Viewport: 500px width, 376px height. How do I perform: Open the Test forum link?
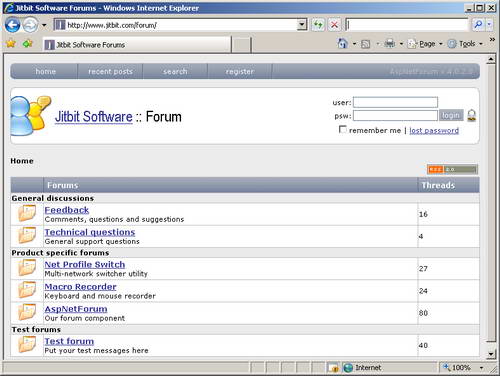coord(69,341)
